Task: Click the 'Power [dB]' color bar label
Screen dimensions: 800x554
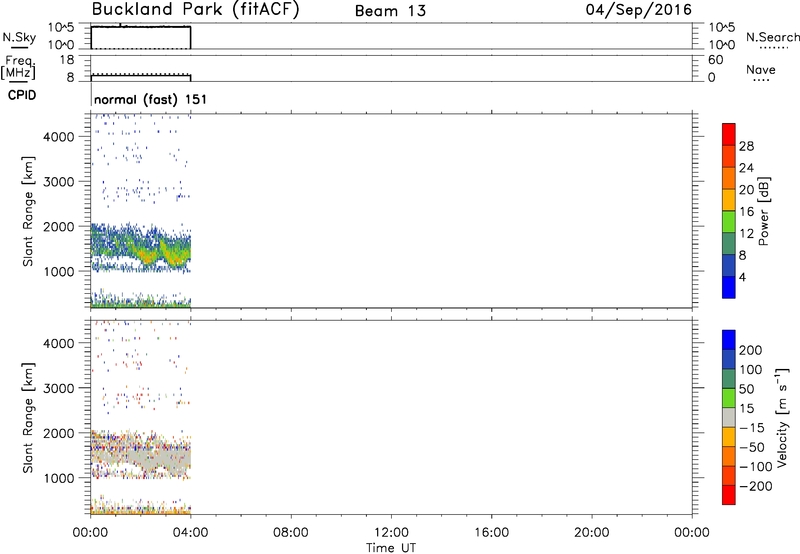Action: tap(764, 211)
